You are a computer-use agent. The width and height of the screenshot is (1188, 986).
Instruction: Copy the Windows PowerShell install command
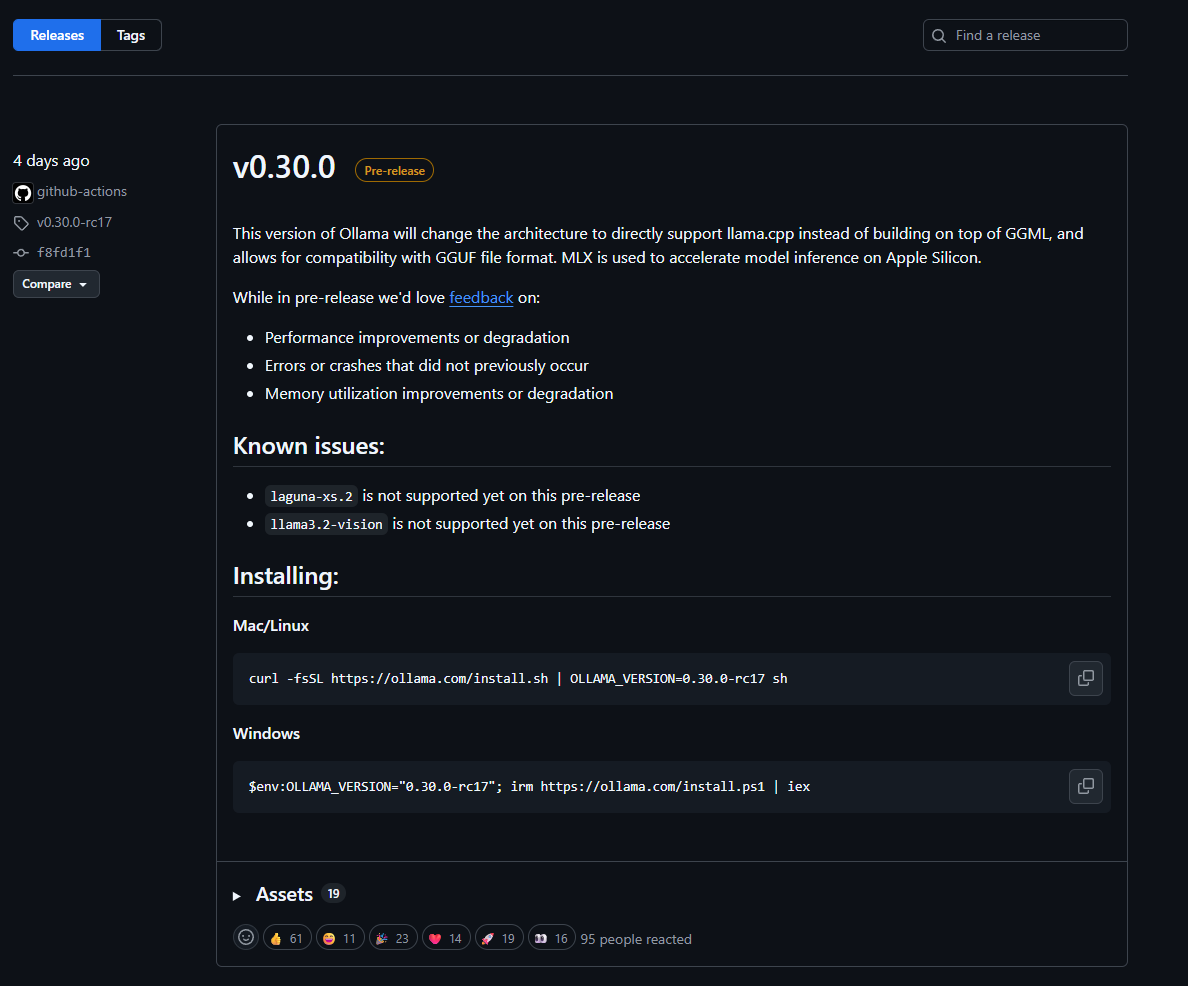1086,787
